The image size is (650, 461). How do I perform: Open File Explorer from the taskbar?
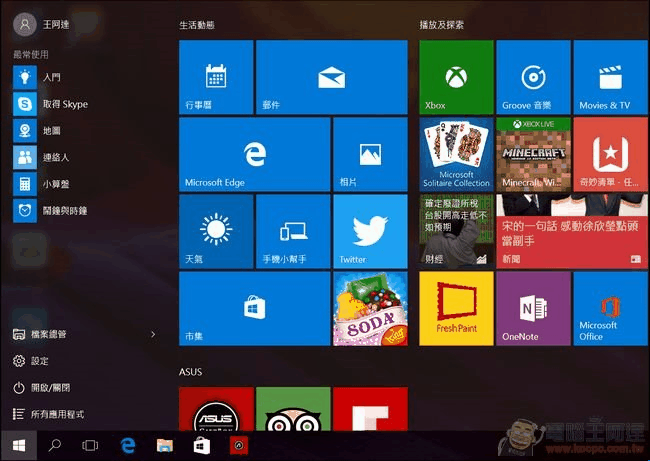165,446
